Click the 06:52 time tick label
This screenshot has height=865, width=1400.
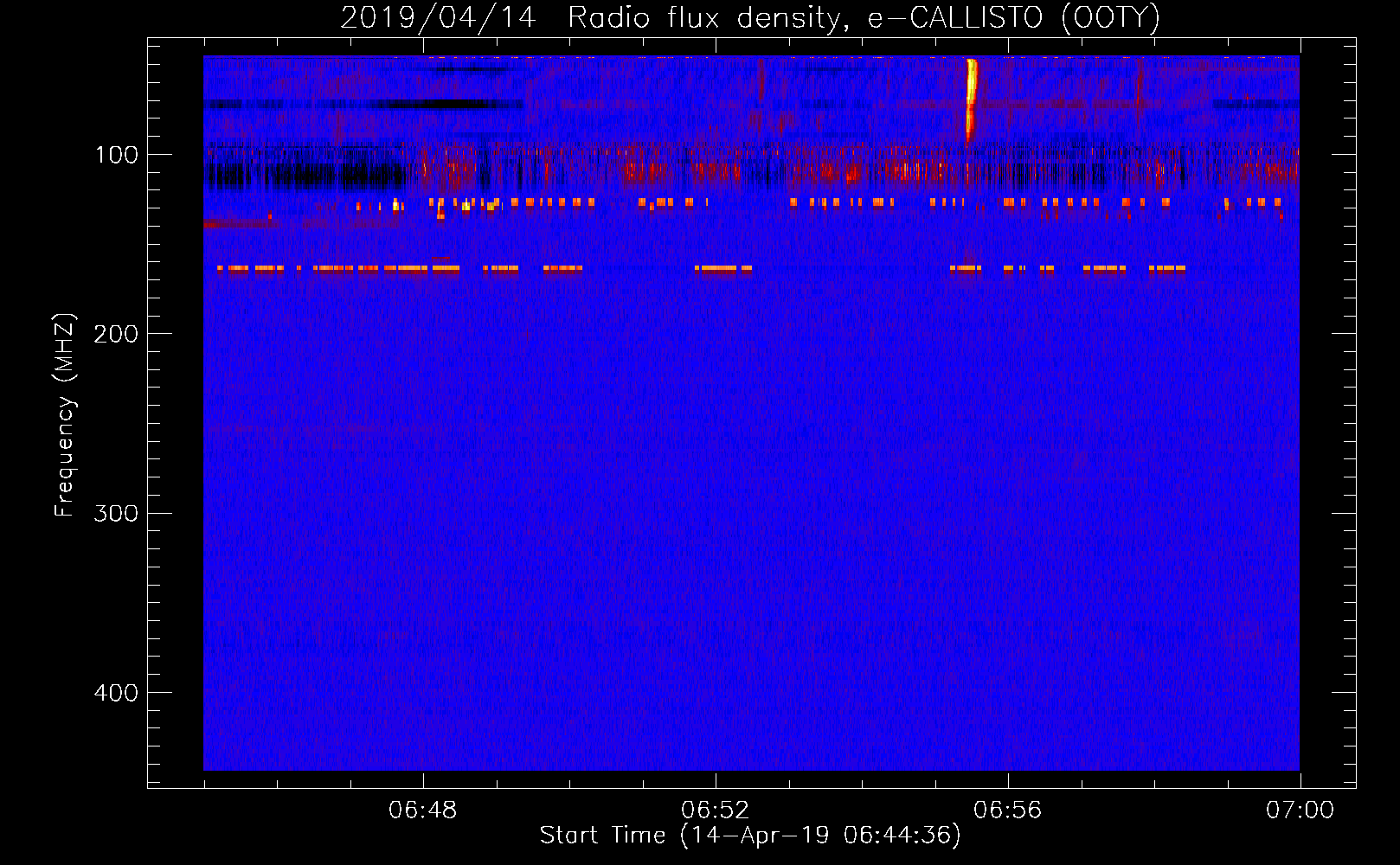coord(716,811)
